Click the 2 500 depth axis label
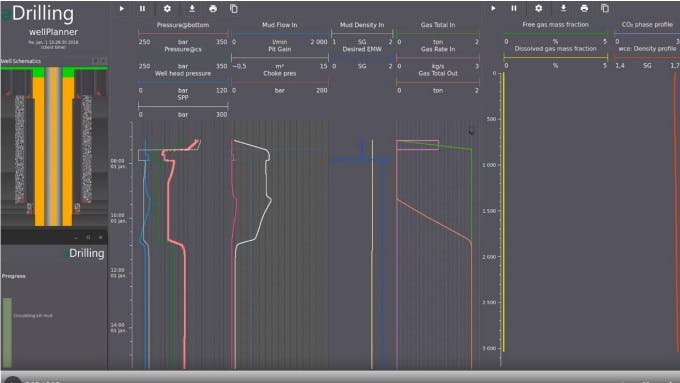 [x=489, y=302]
